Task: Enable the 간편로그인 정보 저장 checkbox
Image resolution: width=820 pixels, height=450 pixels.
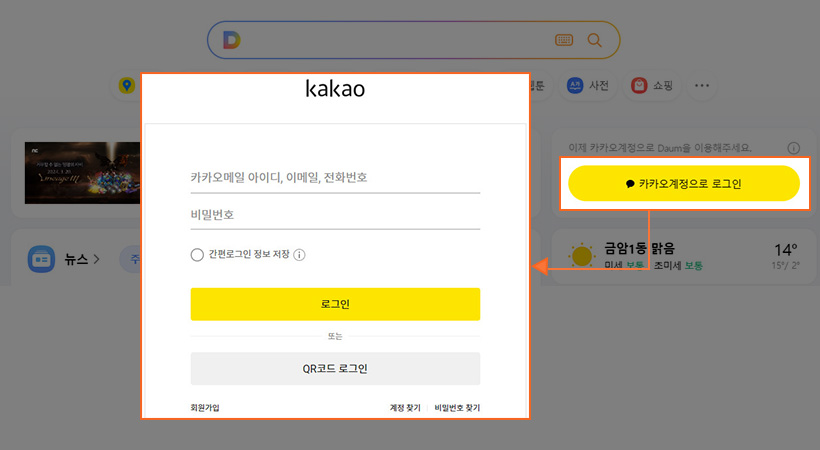Action: pyautogui.click(x=197, y=255)
